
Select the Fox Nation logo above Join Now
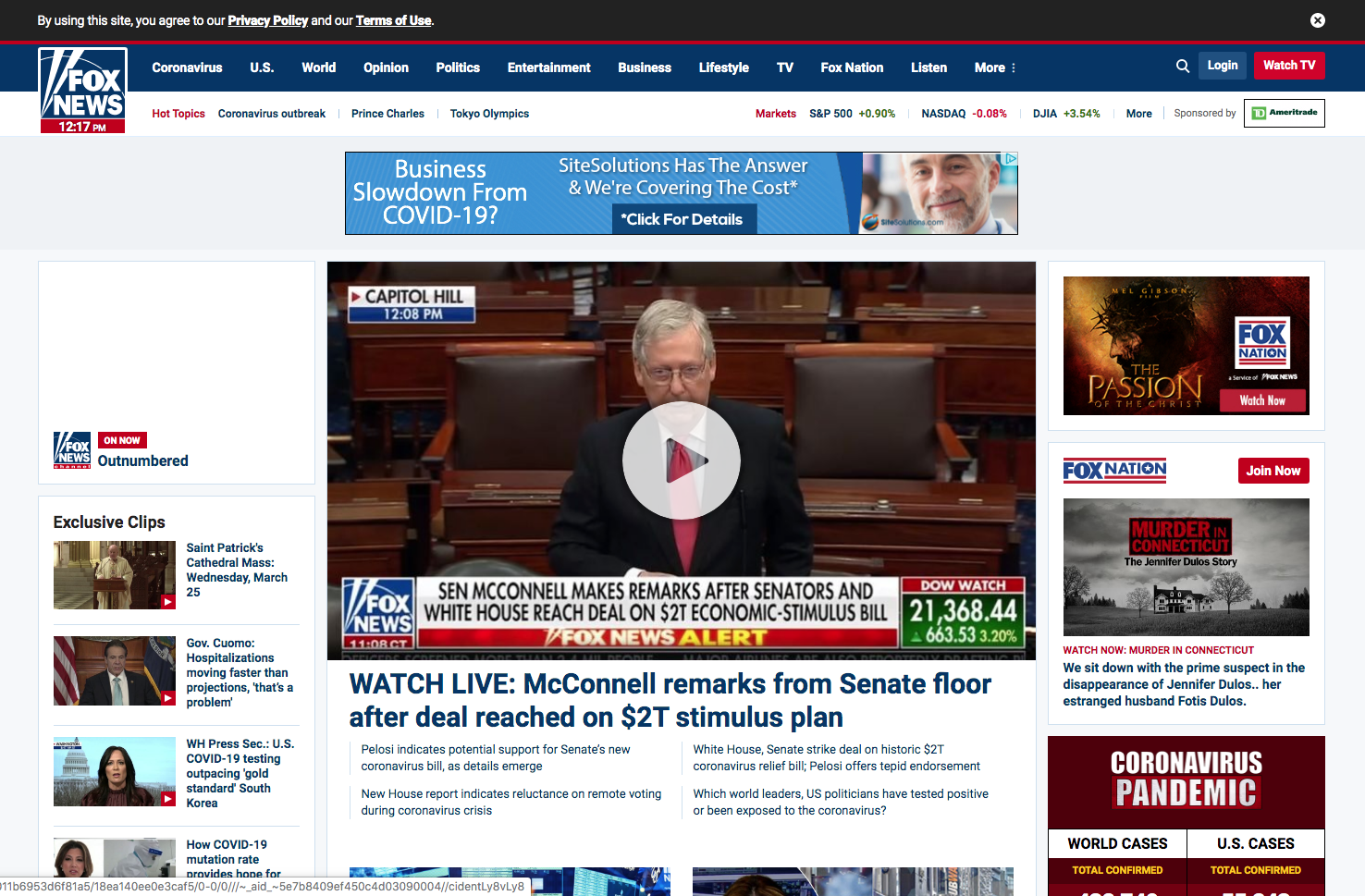click(x=1113, y=470)
